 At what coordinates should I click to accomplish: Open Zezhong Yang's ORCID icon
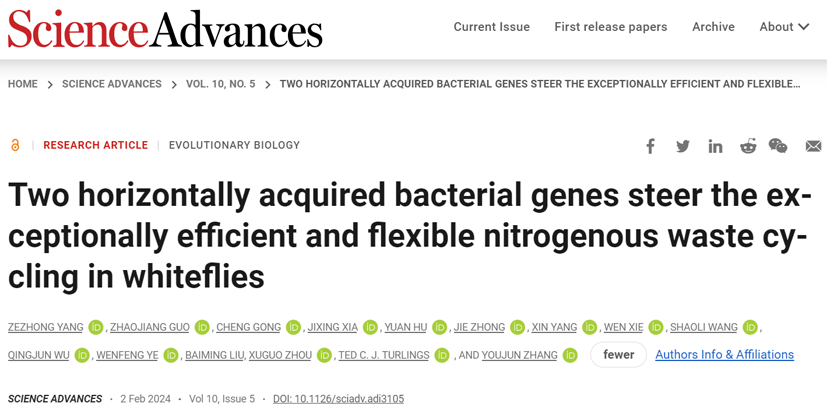tap(96, 327)
